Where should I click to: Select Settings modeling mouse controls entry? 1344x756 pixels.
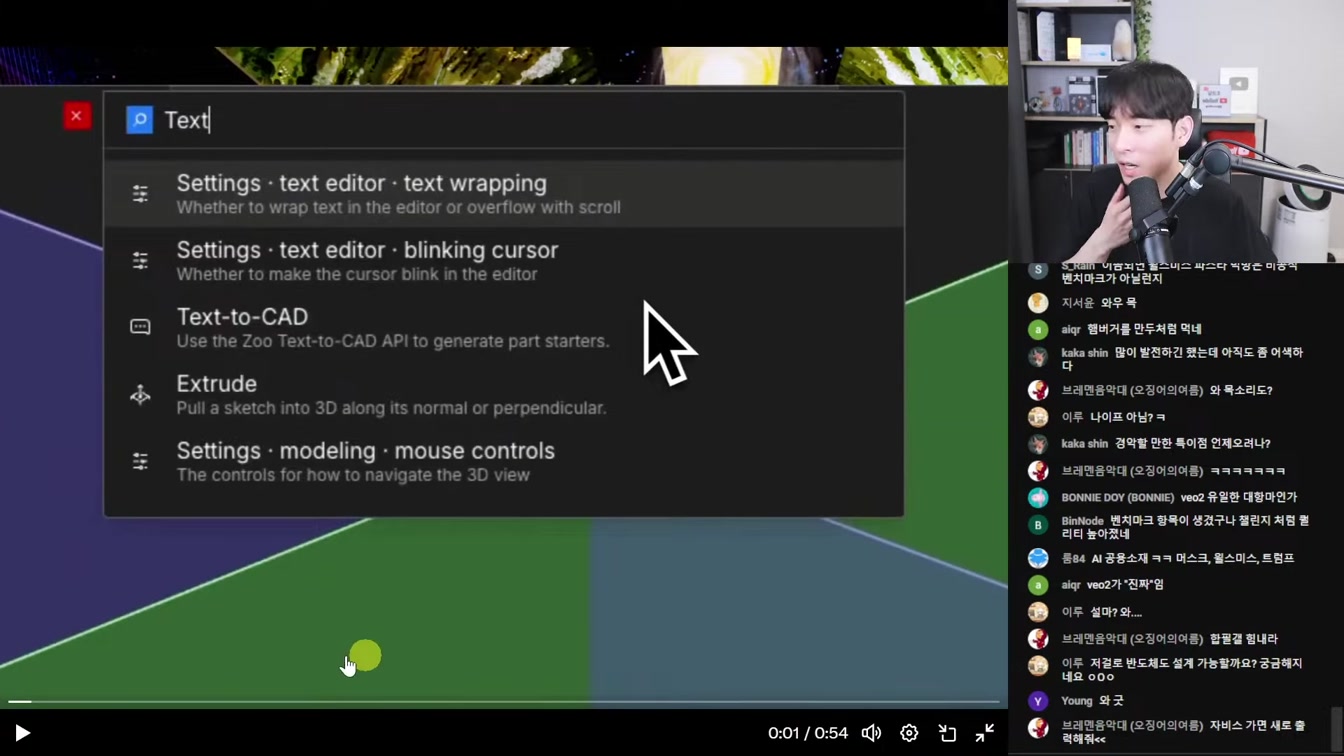tap(504, 462)
